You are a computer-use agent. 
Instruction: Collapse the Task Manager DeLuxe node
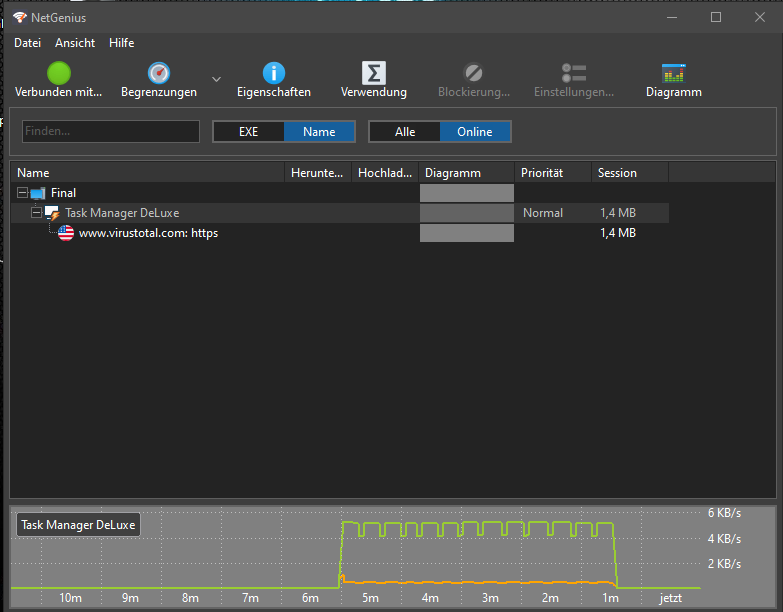pyautogui.click(x=36, y=213)
